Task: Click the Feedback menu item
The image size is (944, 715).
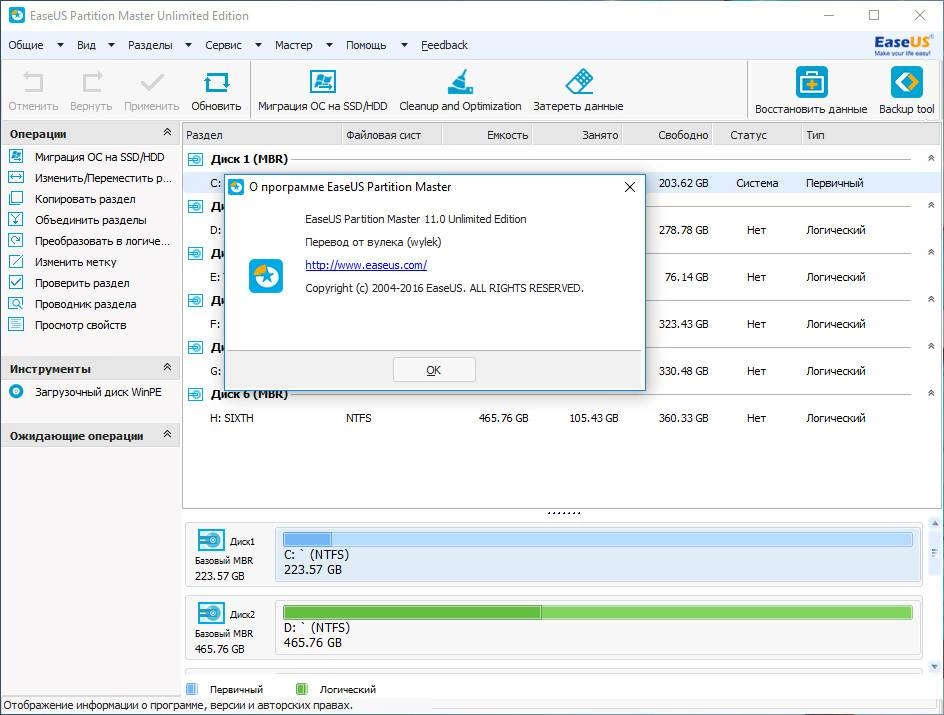Action: tap(444, 45)
